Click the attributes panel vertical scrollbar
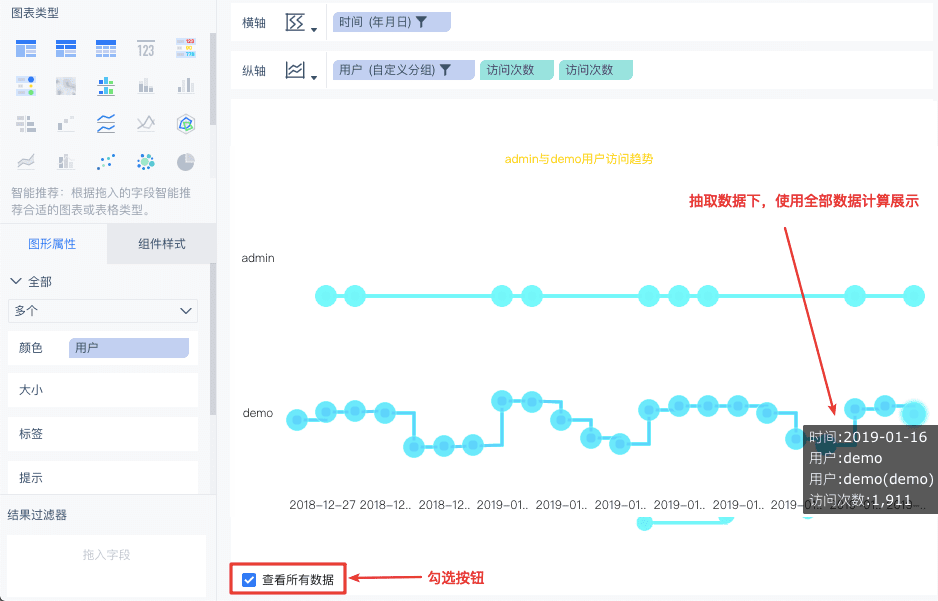The image size is (938, 601). tap(213, 340)
